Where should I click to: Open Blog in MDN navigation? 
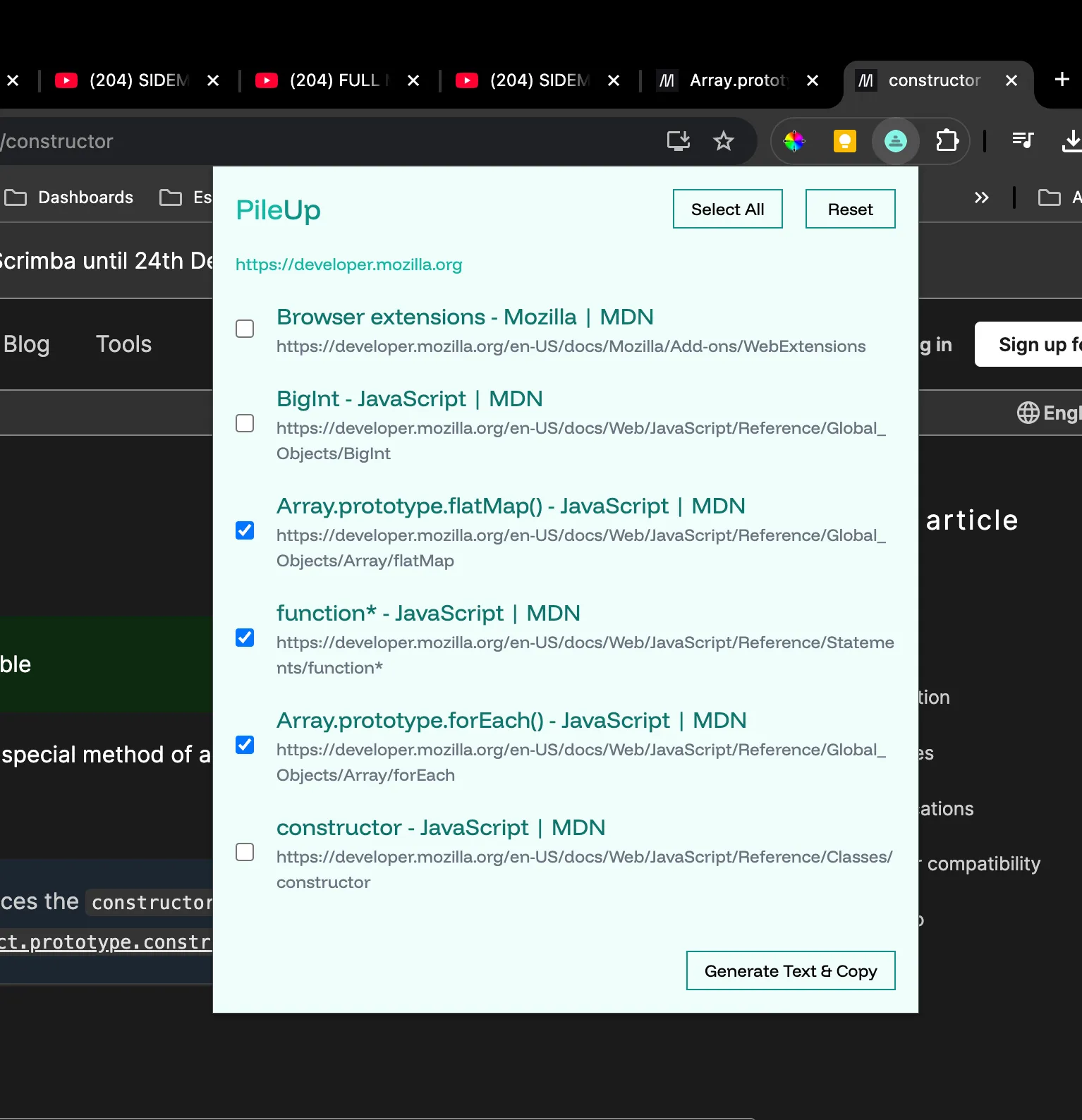26,344
